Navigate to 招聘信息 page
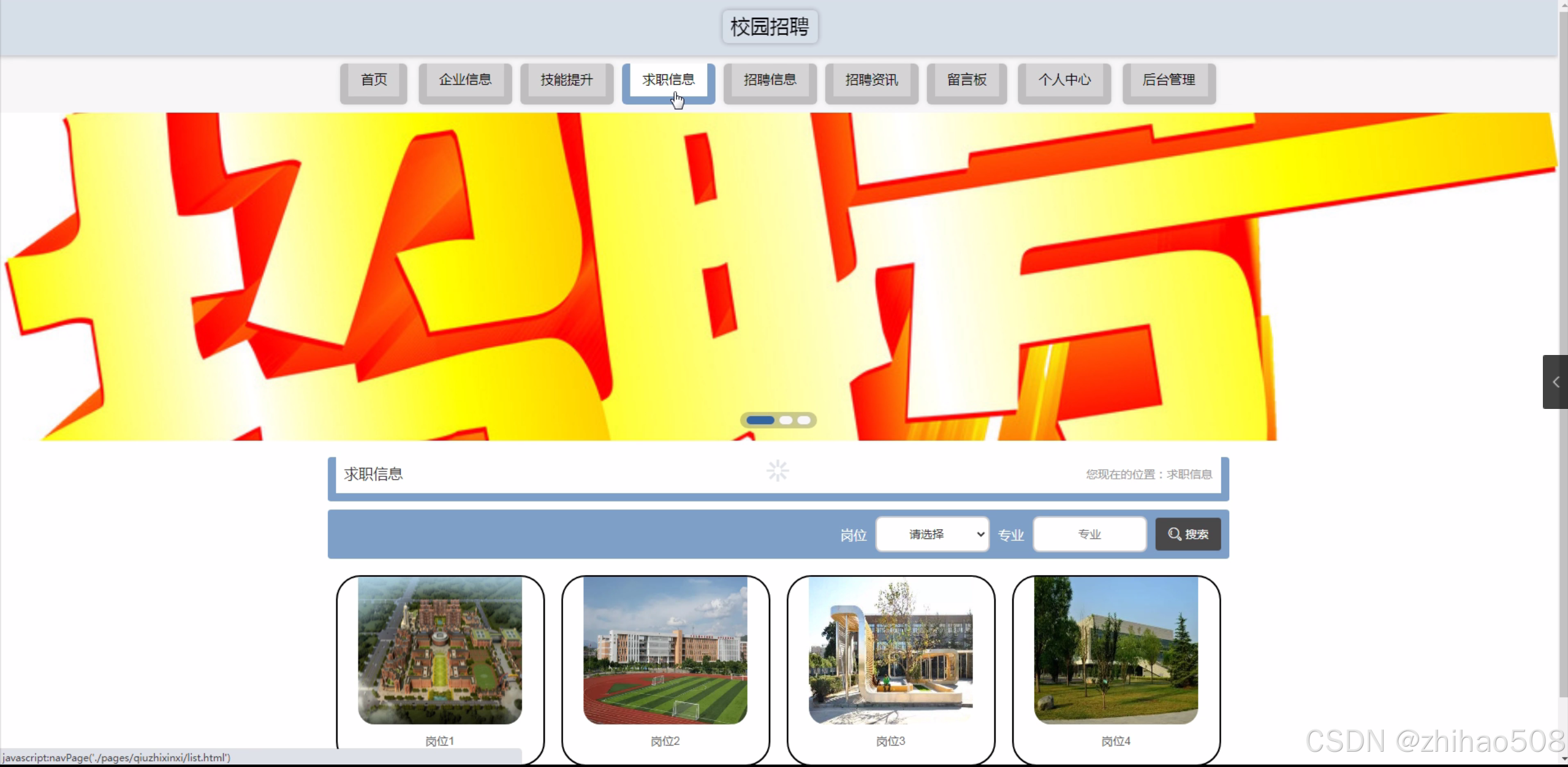This screenshot has height=767, width=1568. [770, 80]
